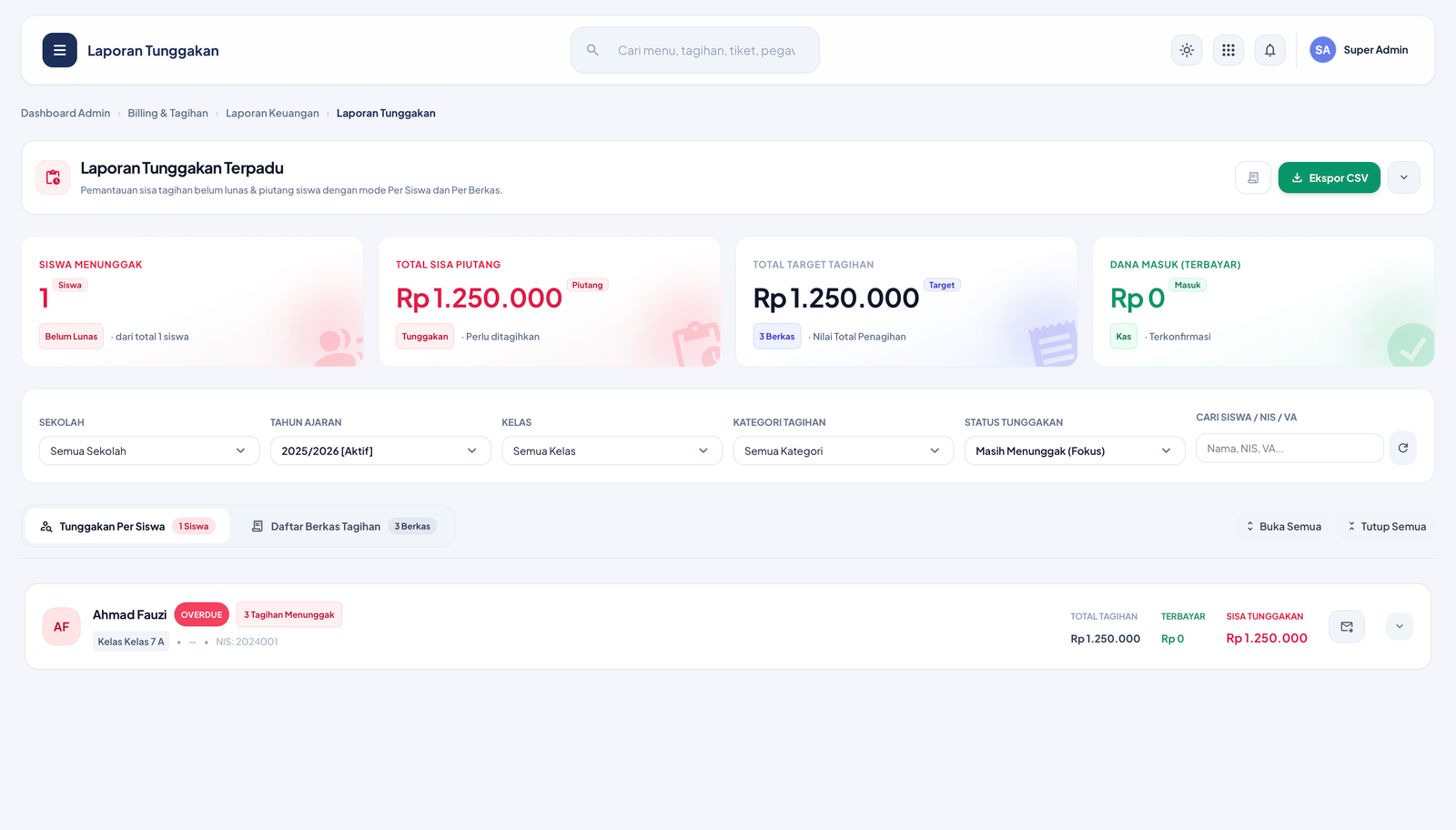This screenshot has height=830, width=1456.
Task: Go to Billing & Tagihan breadcrumb
Action: point(167,113)
